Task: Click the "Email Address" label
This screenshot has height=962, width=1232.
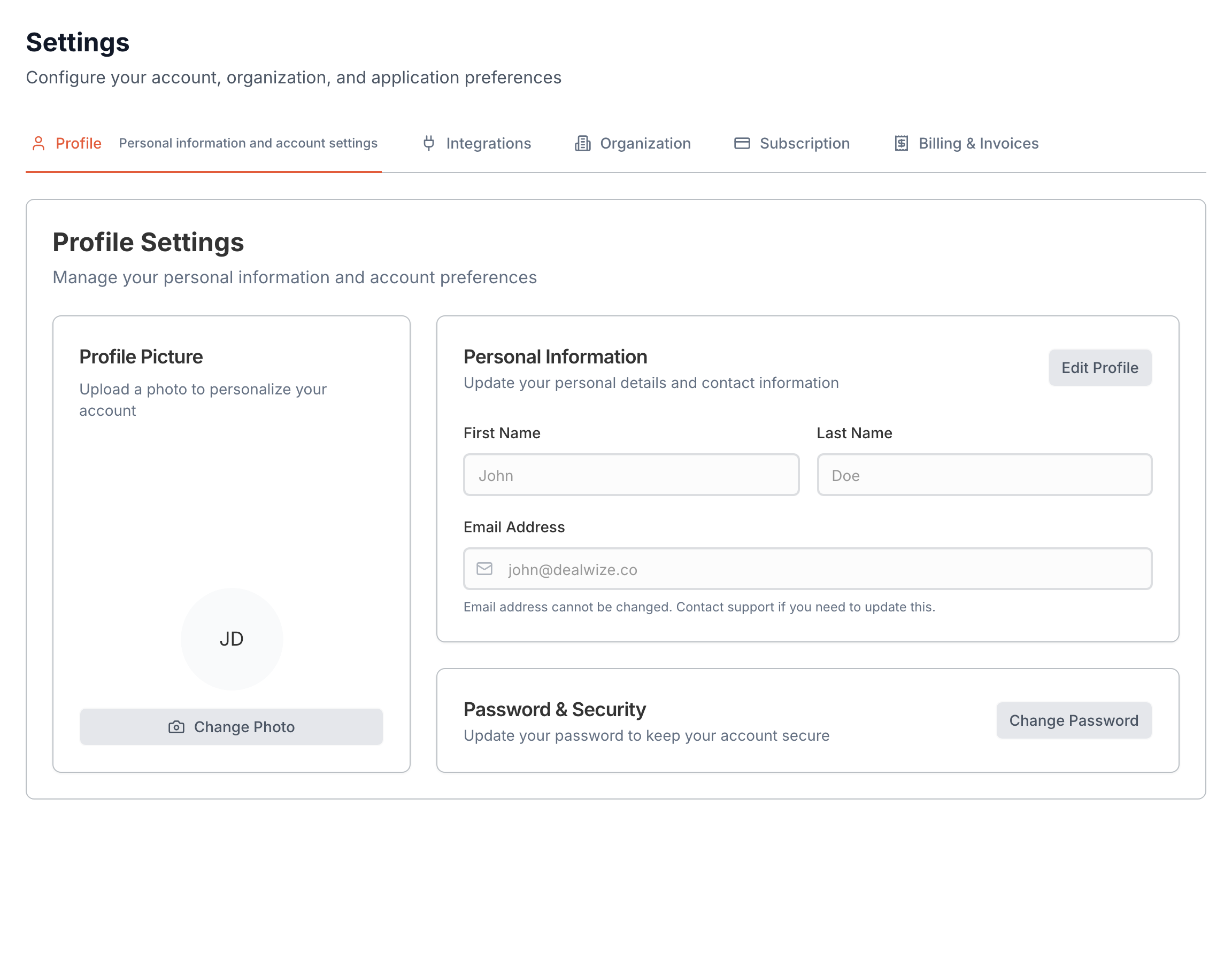Action: coord(514,526)
